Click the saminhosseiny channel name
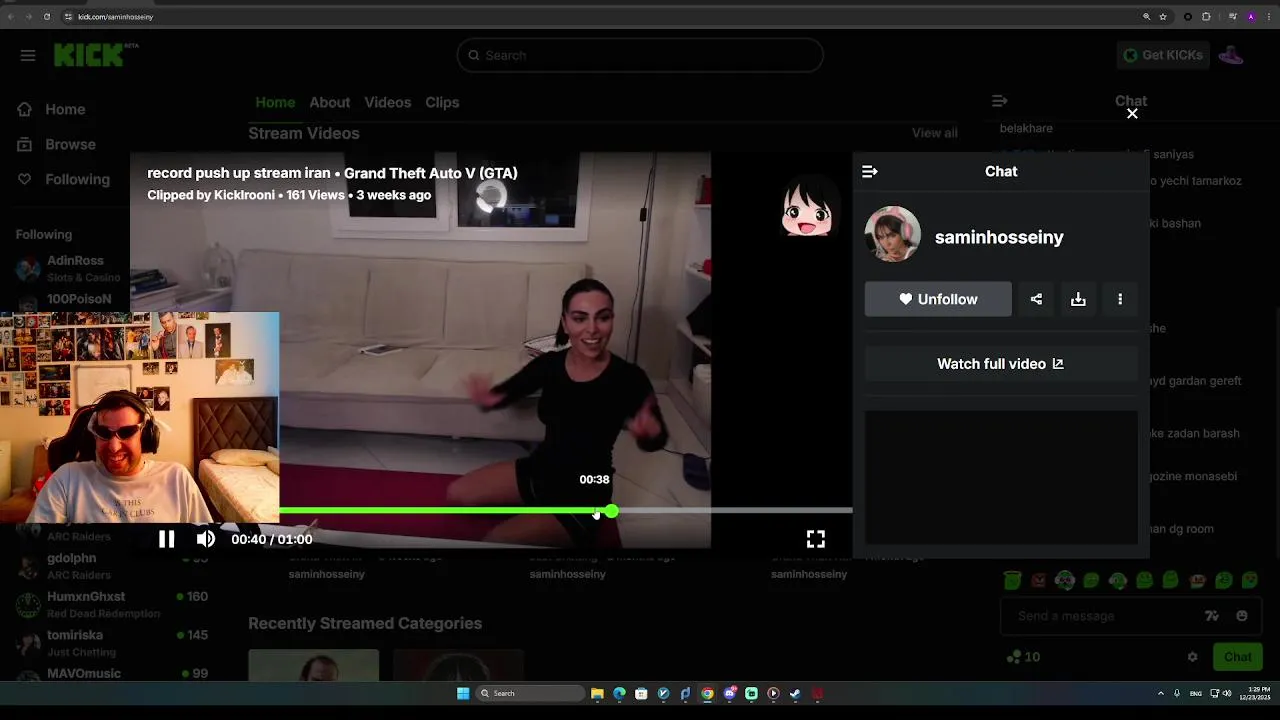This screenshot has width=1280, height=720. (999, 237)
